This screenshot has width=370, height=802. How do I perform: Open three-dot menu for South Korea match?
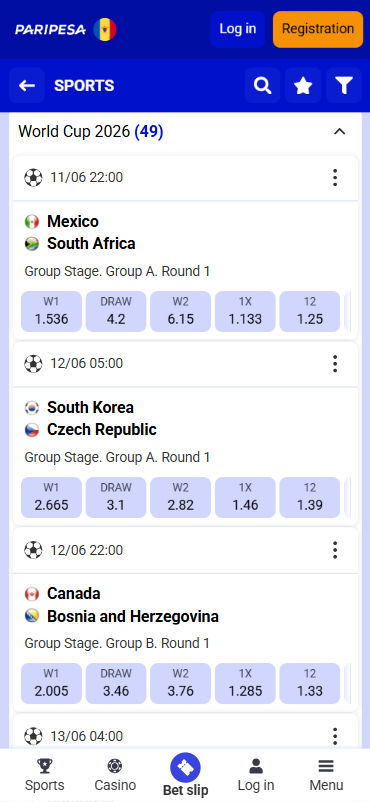335,364
